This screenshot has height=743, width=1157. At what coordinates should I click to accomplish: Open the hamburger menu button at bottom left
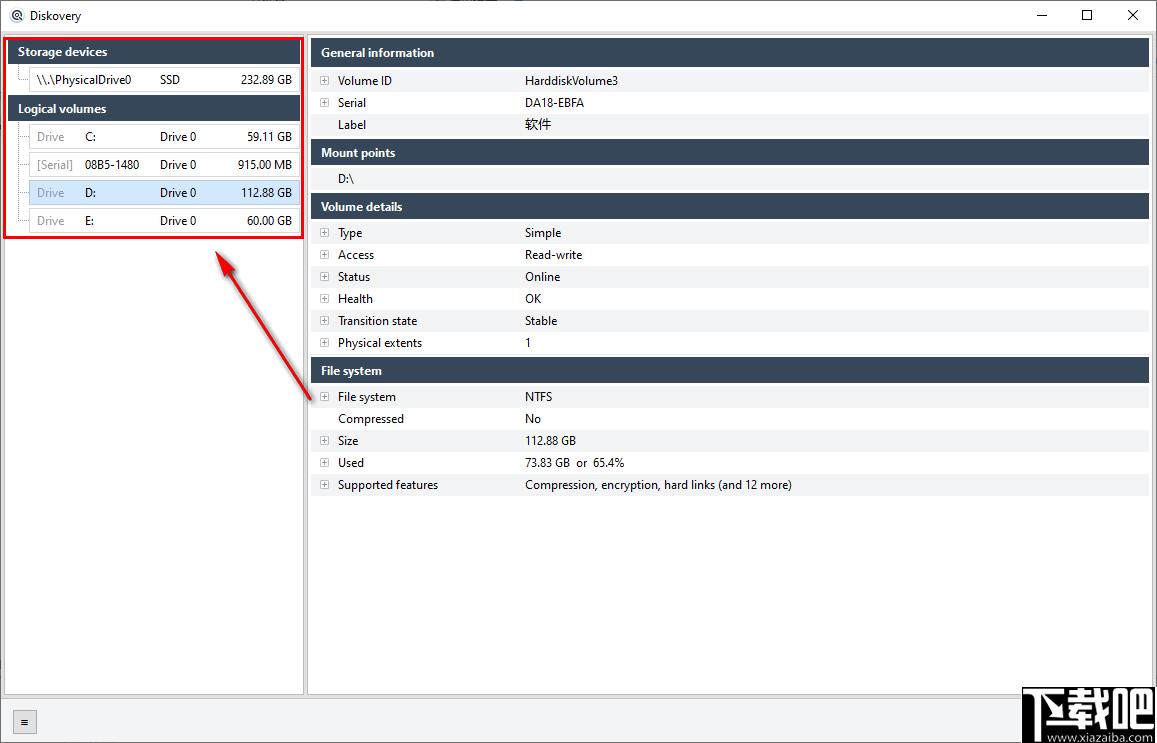24,722
